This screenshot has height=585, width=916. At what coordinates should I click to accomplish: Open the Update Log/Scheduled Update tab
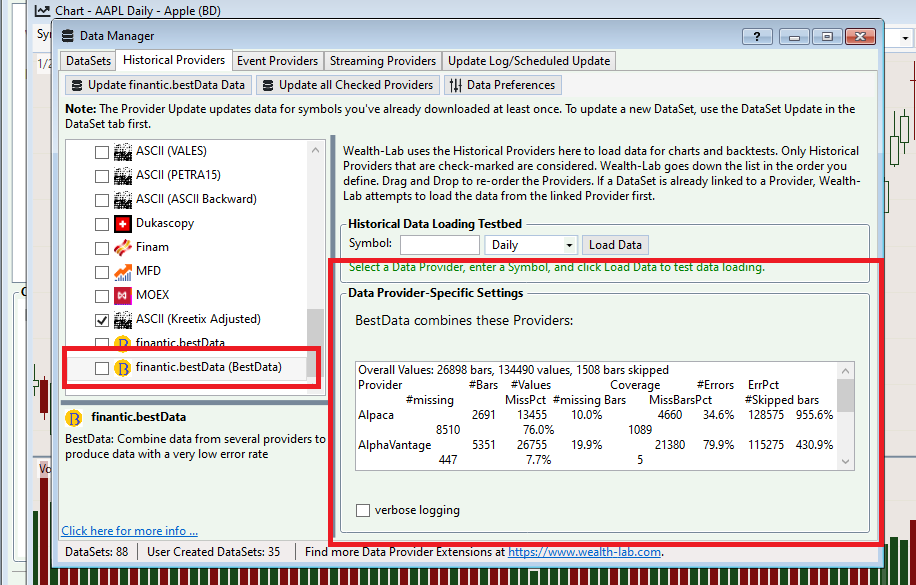(x=529, y=61)
